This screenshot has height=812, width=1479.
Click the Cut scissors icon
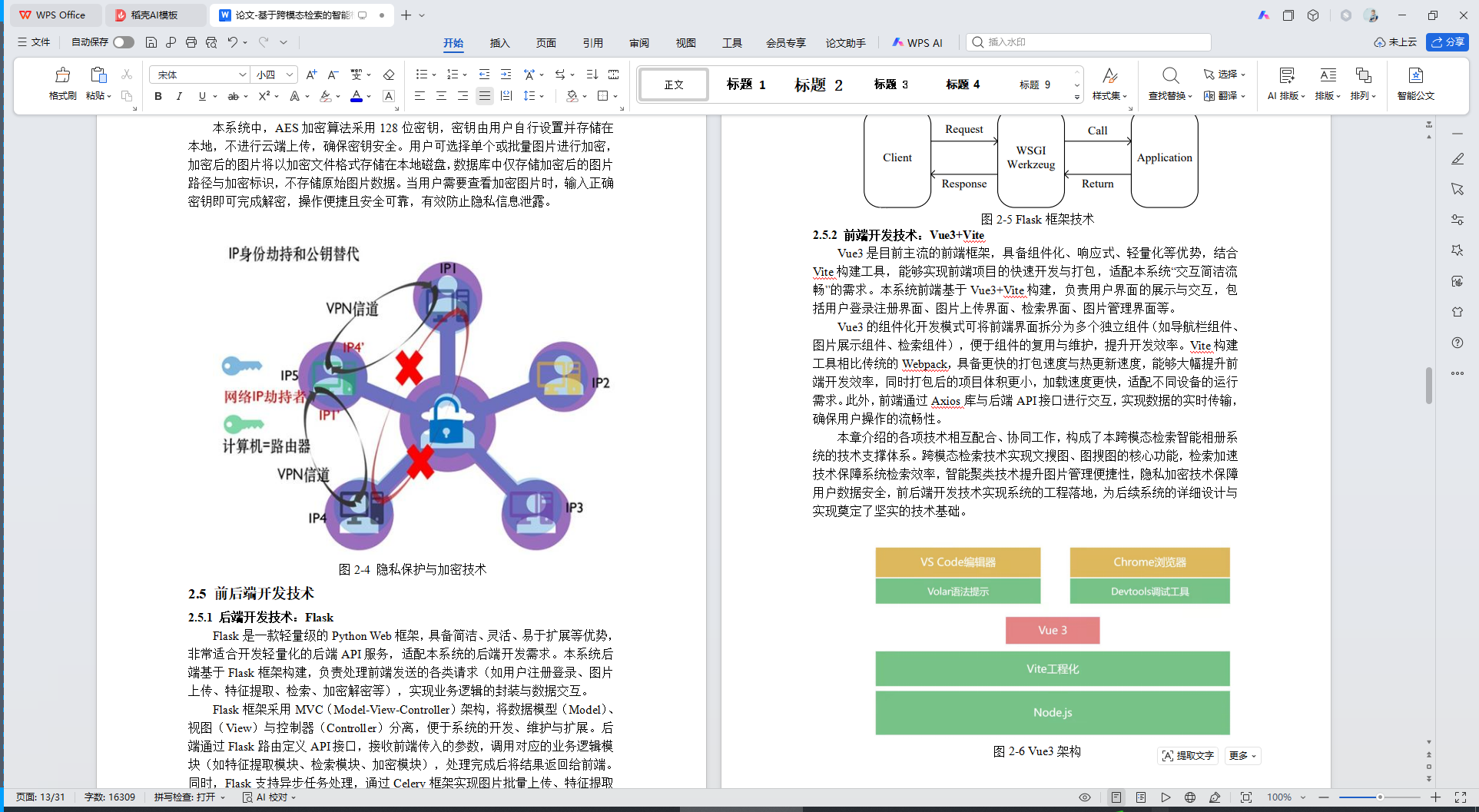(x=127, y=75)
